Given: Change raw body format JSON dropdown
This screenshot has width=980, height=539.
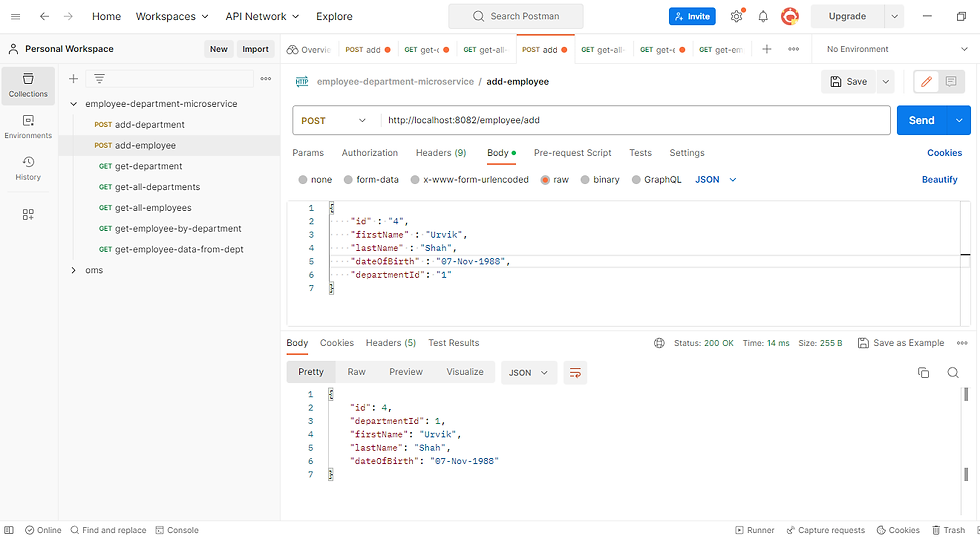Looking at the screenshot, I should point(716,180).
